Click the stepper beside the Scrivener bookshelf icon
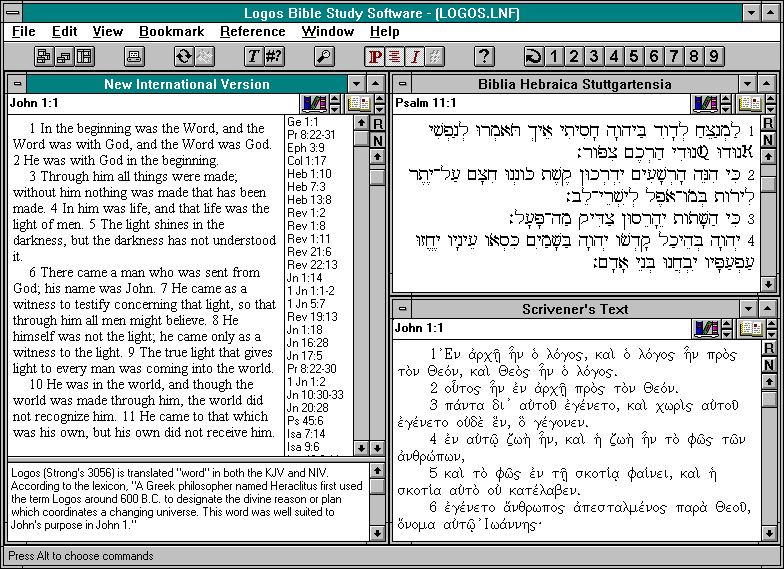The height and width of the screenshot is (569, 784). click(726, 328)
